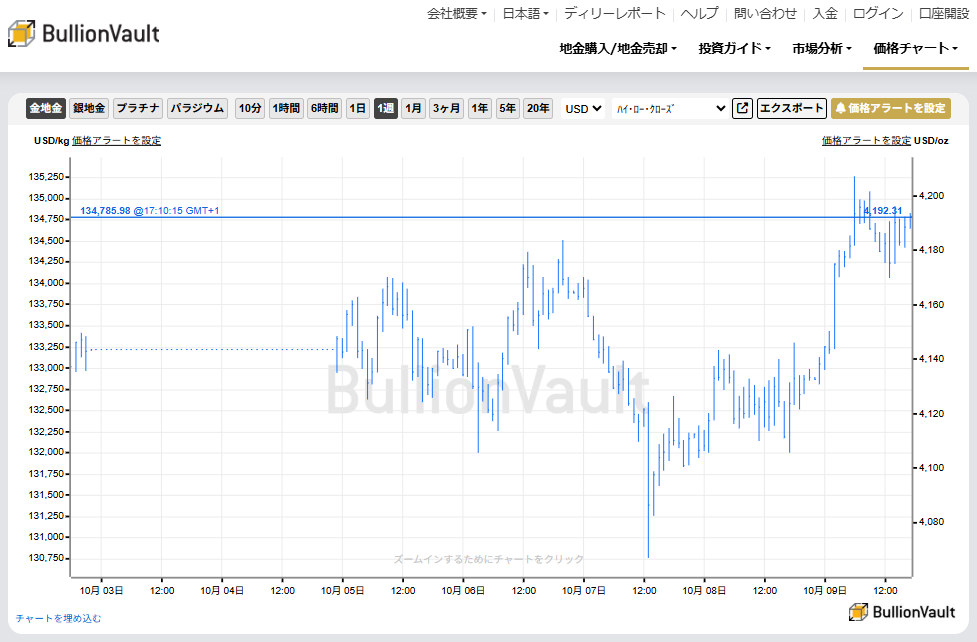977x642 pixels.
Task: Expand the 会社概要 menu
Action: pos(456,13)
